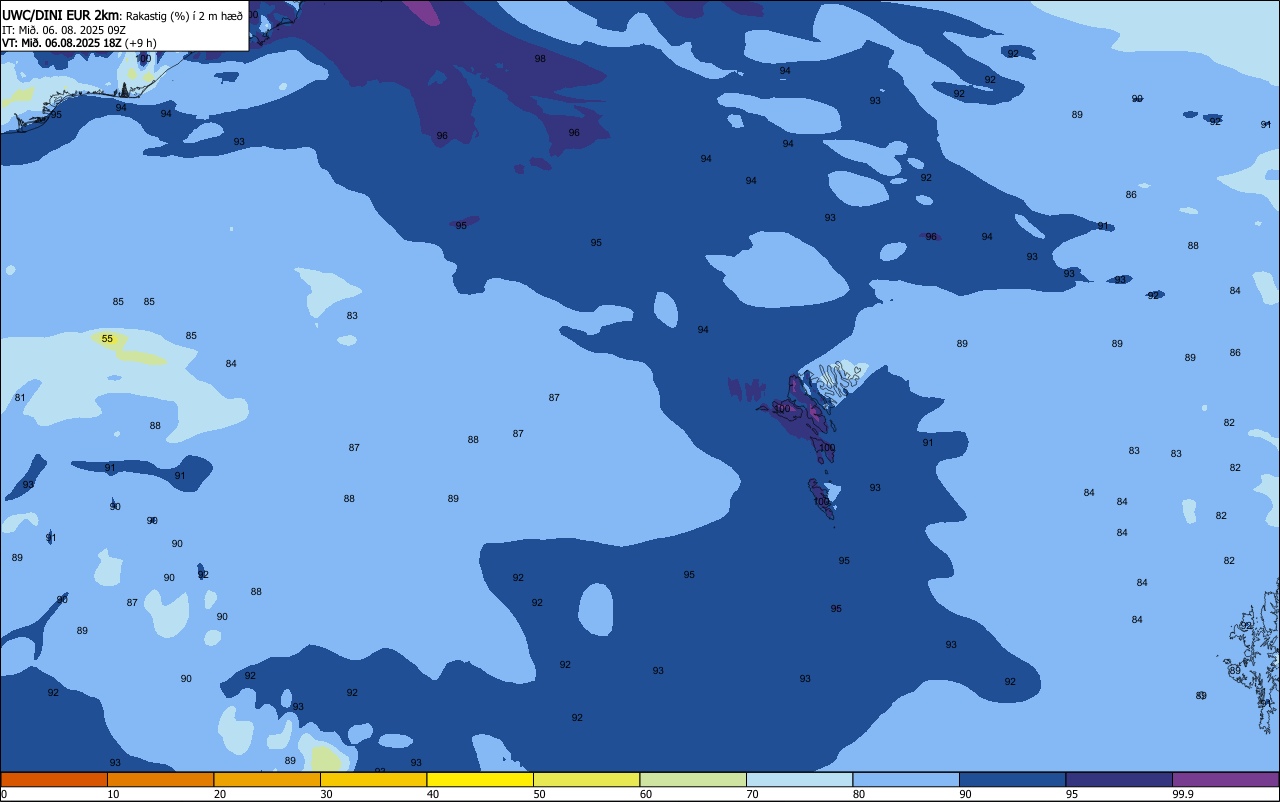
Task: Click the pale yellow 50–60 legend segment
Action: (x=586, y=779)
